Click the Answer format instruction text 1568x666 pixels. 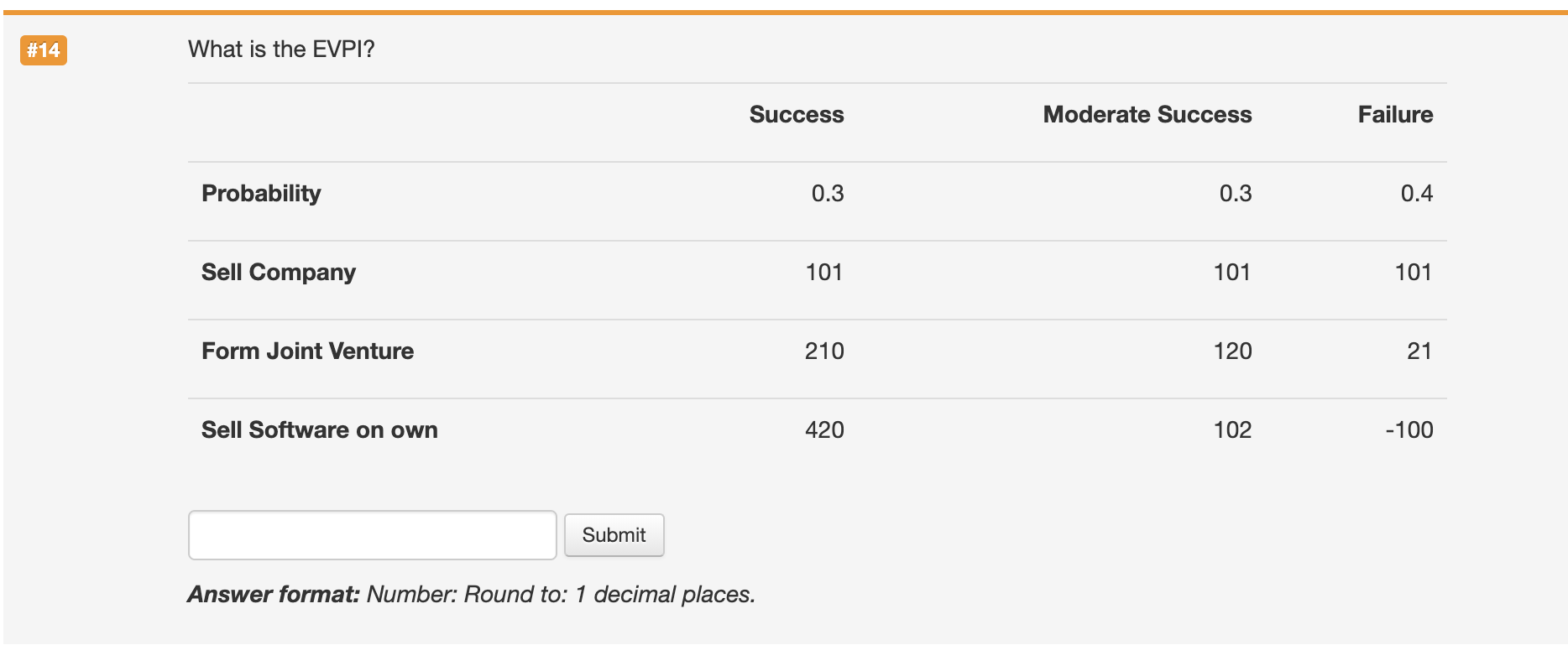tap(471, 595)
